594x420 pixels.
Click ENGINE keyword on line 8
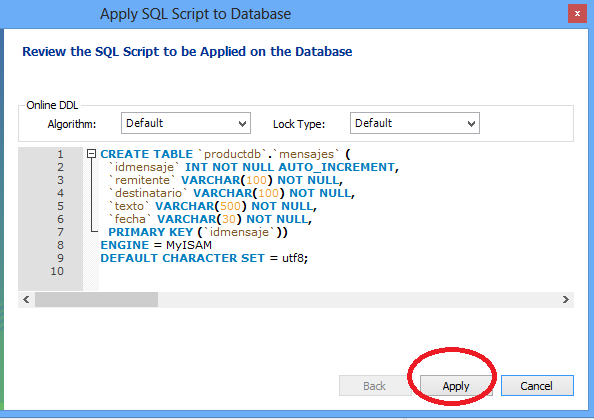point(125,245)
